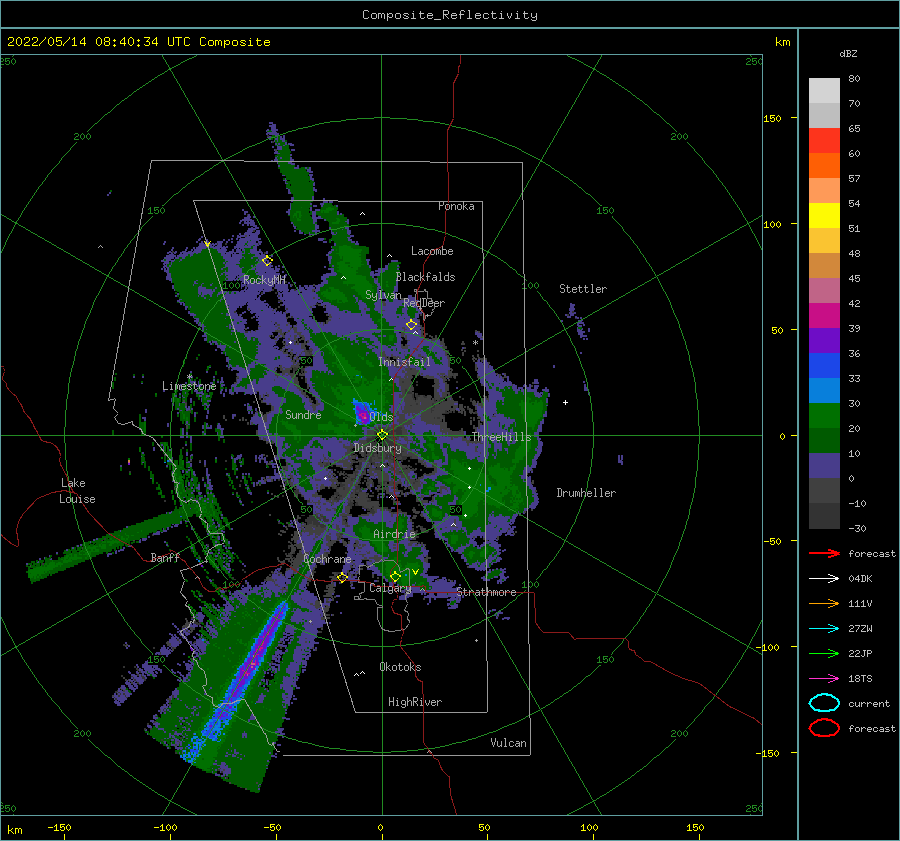Click the green 22JP arrow icon
900x841 pixels.
coord(824,653)
